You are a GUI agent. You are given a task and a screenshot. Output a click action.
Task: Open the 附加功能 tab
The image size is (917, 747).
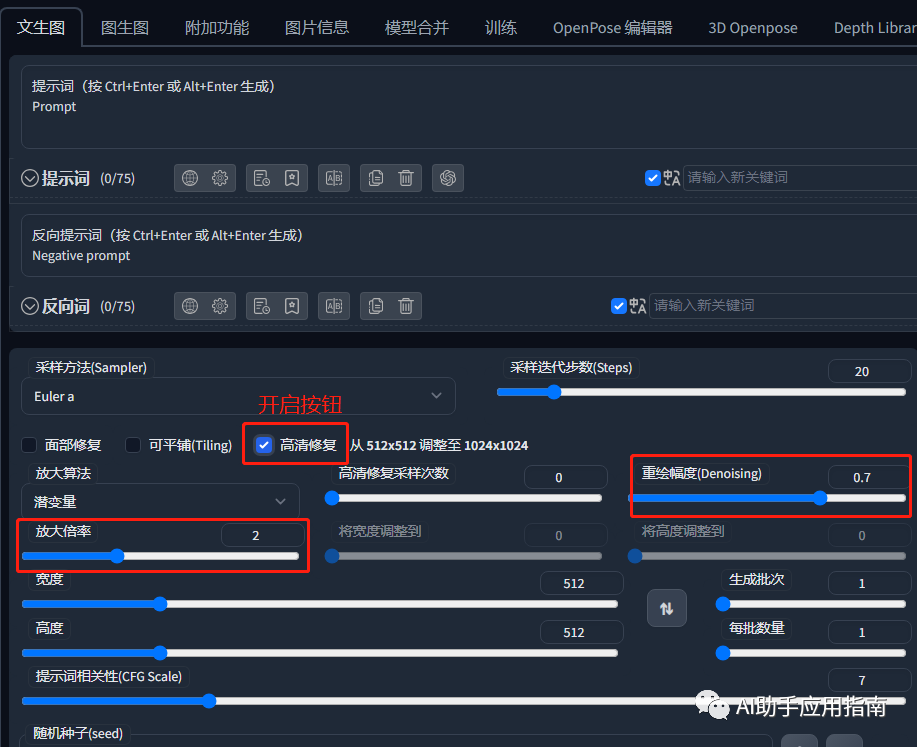[x=217, y=27]
